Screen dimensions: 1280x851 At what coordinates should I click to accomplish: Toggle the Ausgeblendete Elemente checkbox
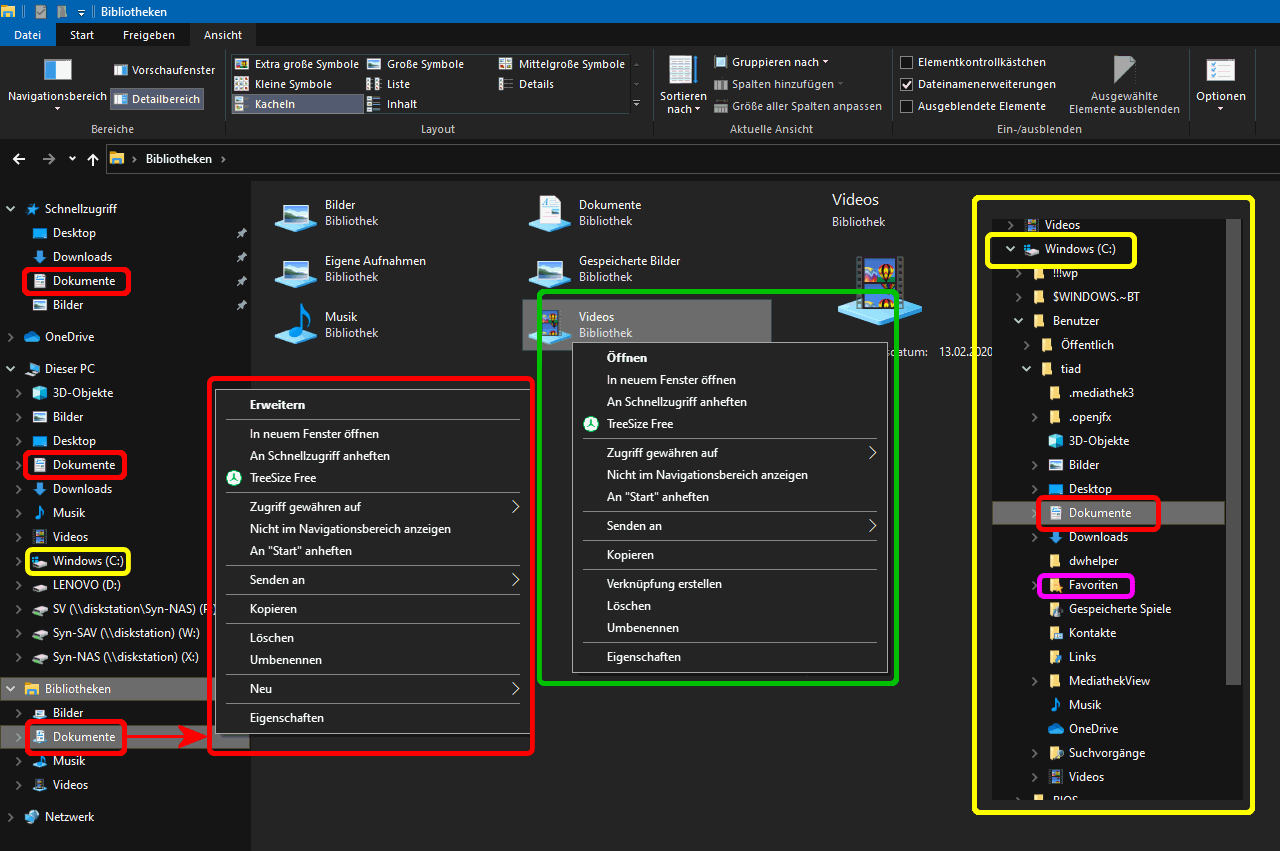(907, 106)
